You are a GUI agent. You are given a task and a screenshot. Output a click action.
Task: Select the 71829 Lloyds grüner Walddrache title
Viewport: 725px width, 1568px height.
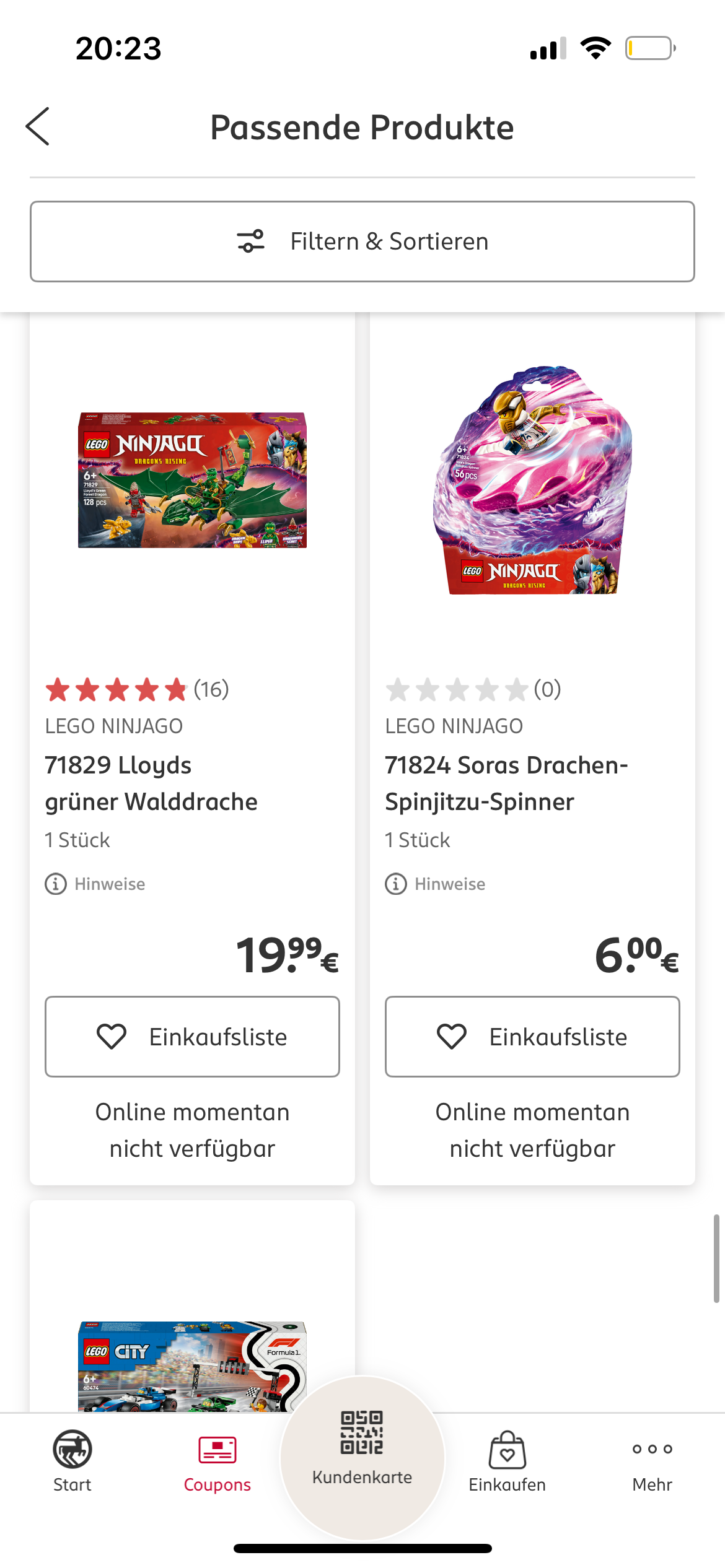[151, 783]
